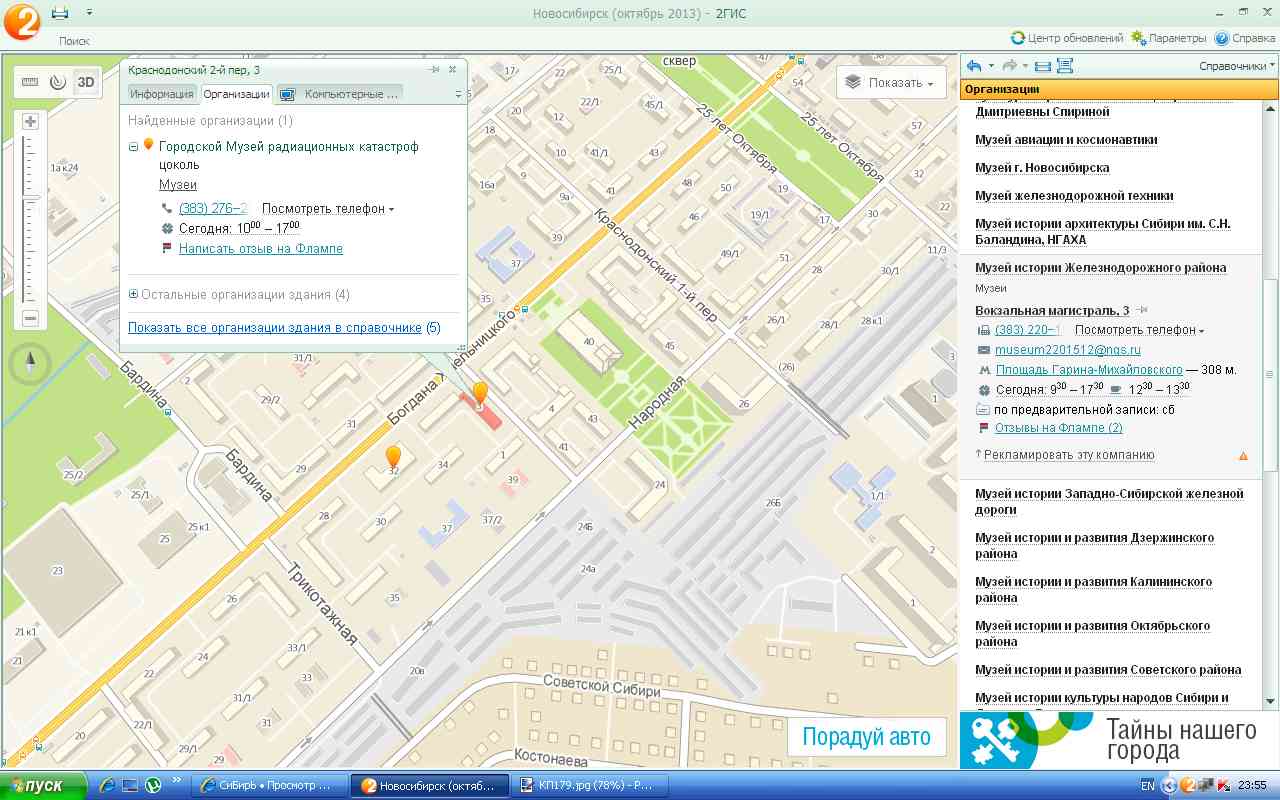This screenshot has height=800, width=1280.
Task: Click the map zoom slider track
Action: [30, 220]
